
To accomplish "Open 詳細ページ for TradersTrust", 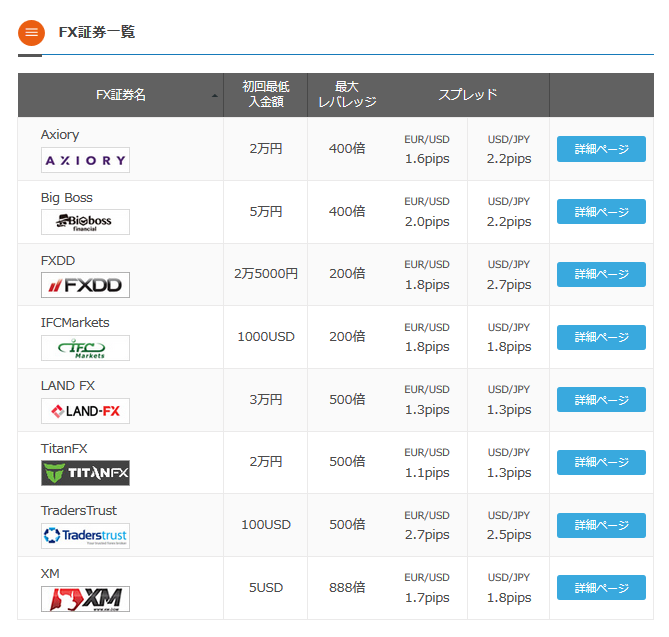I will (601, 525).
